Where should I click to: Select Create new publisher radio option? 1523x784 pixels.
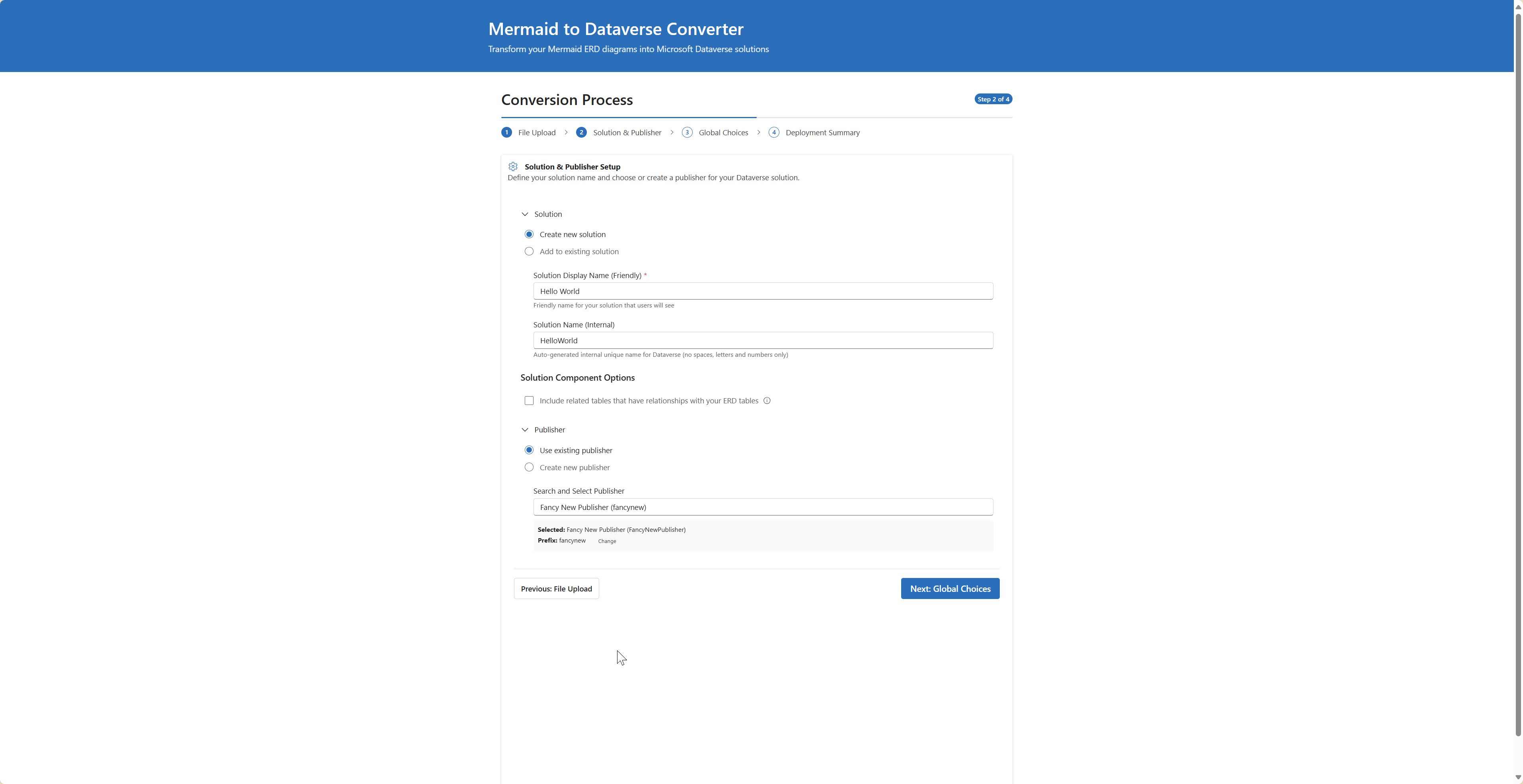[529, 467]
